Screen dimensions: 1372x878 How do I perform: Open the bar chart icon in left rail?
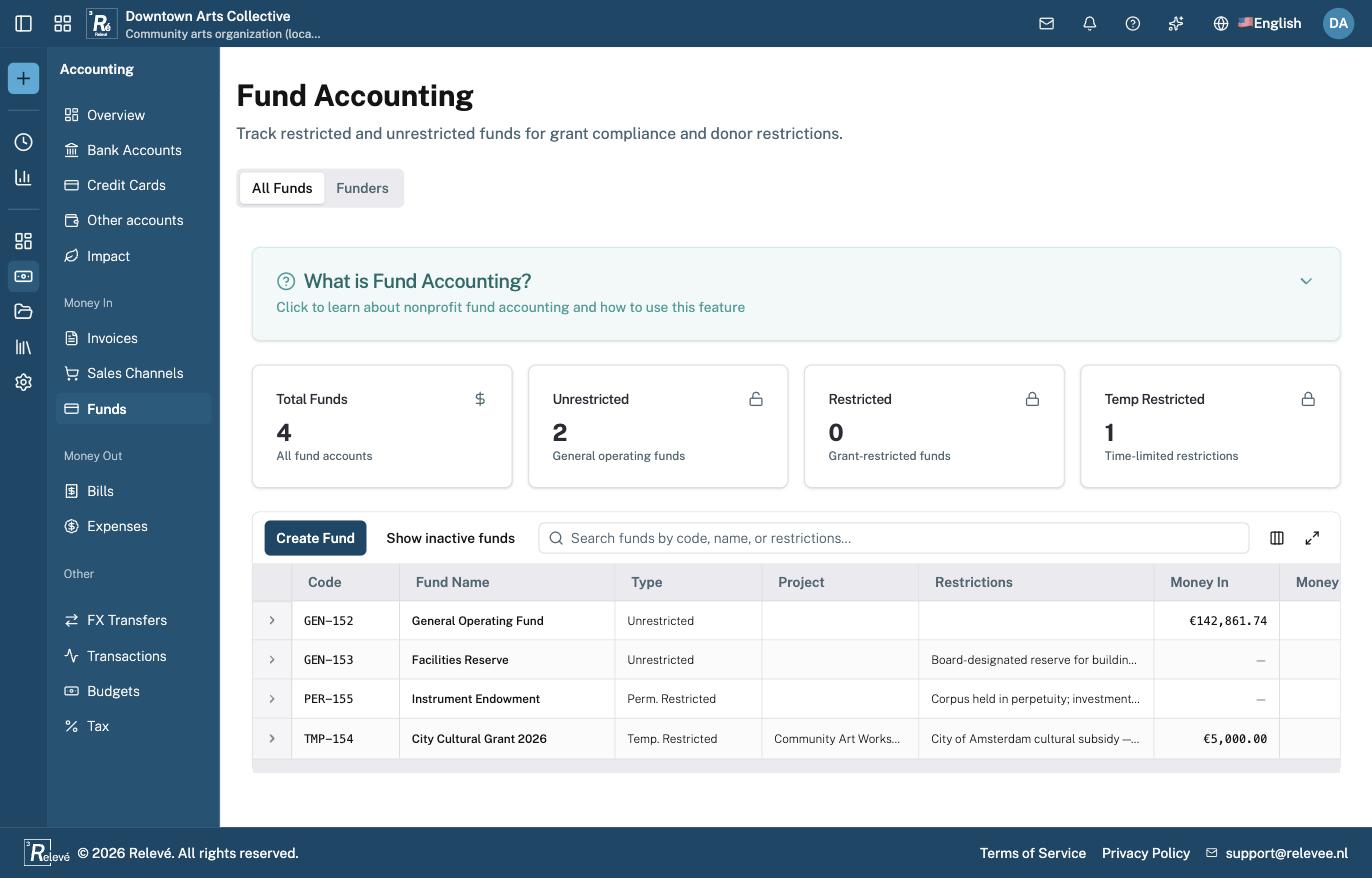(x=23, y=177)
